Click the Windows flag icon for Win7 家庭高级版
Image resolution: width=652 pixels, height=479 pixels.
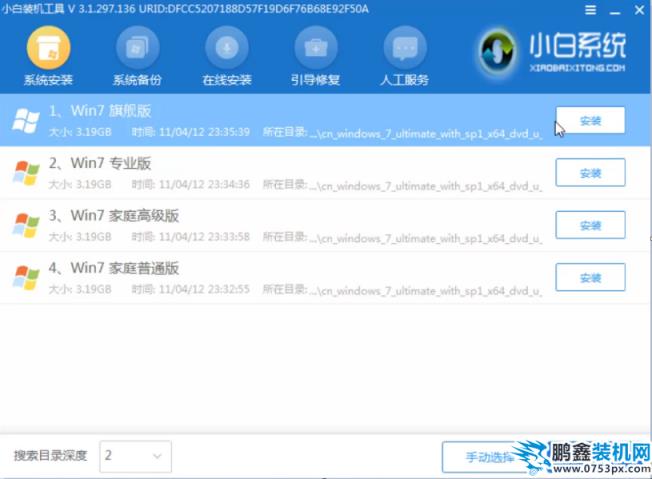[26, 225]
